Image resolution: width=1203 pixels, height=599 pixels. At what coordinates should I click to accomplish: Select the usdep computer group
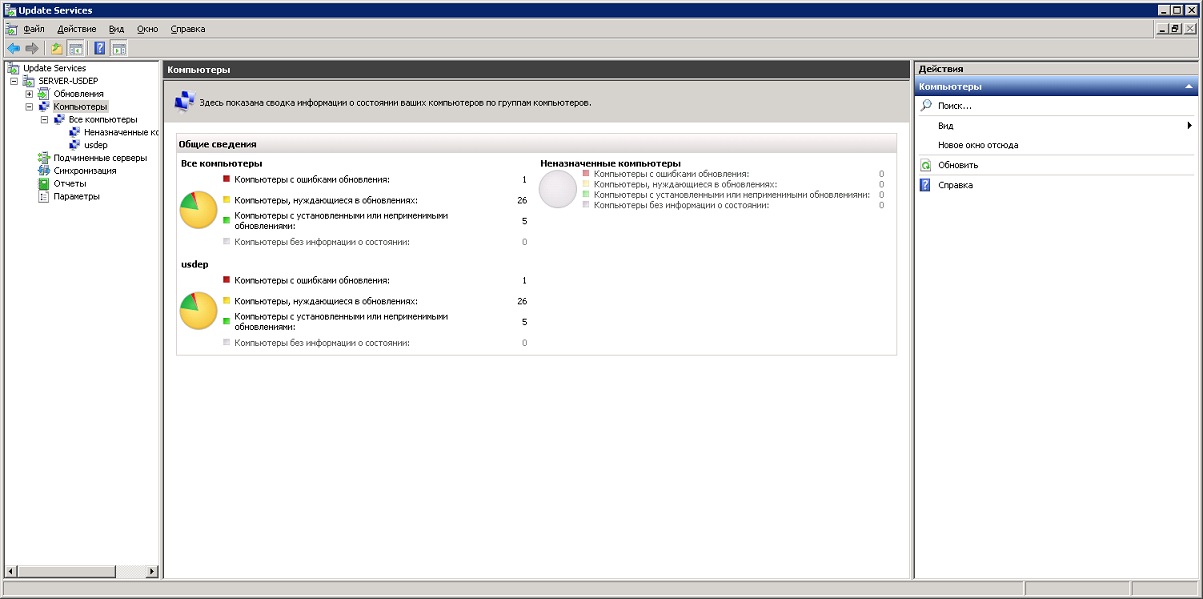point(96,145)
